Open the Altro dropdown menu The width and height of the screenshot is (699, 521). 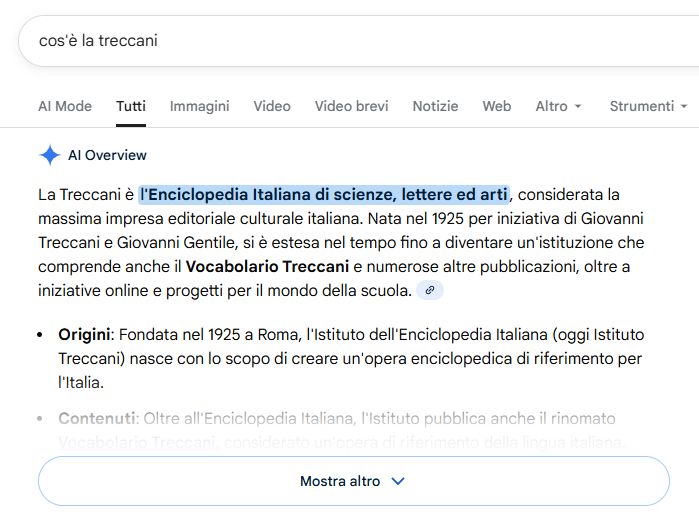coord(558,106)
